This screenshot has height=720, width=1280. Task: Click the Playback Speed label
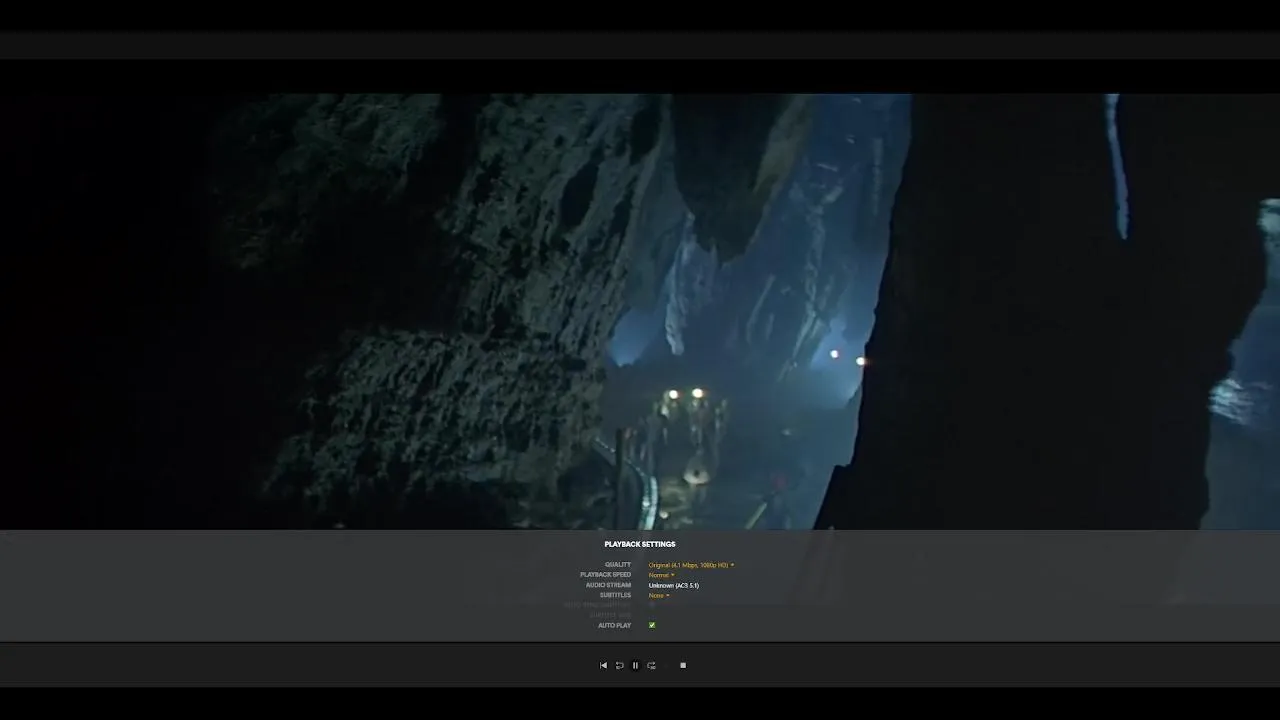(x=605, y=575)
